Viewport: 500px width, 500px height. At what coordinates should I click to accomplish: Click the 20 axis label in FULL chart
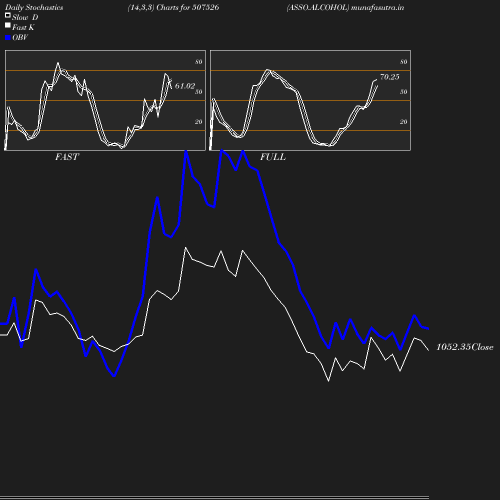404,122
